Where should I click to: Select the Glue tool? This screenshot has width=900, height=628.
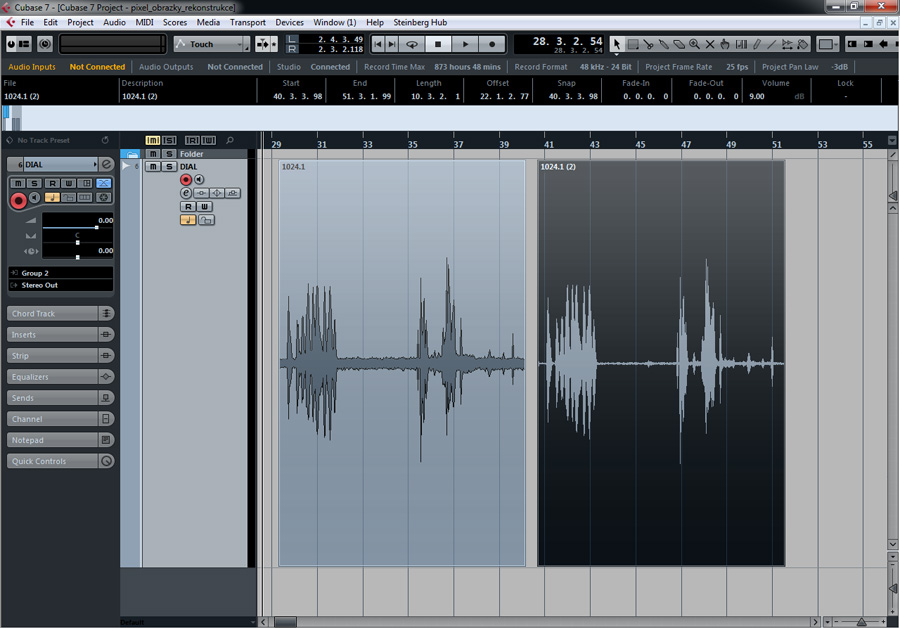click(x=663, y=44)
